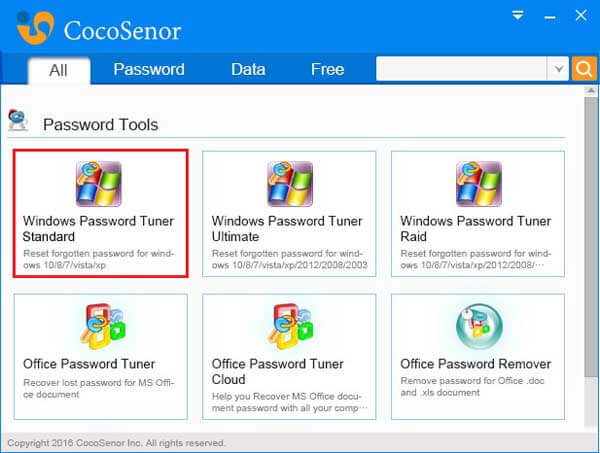Switch to the Password tab
The height and width of the screenshot is (453, 600).
pyautogui.click(x=149, y=69)
